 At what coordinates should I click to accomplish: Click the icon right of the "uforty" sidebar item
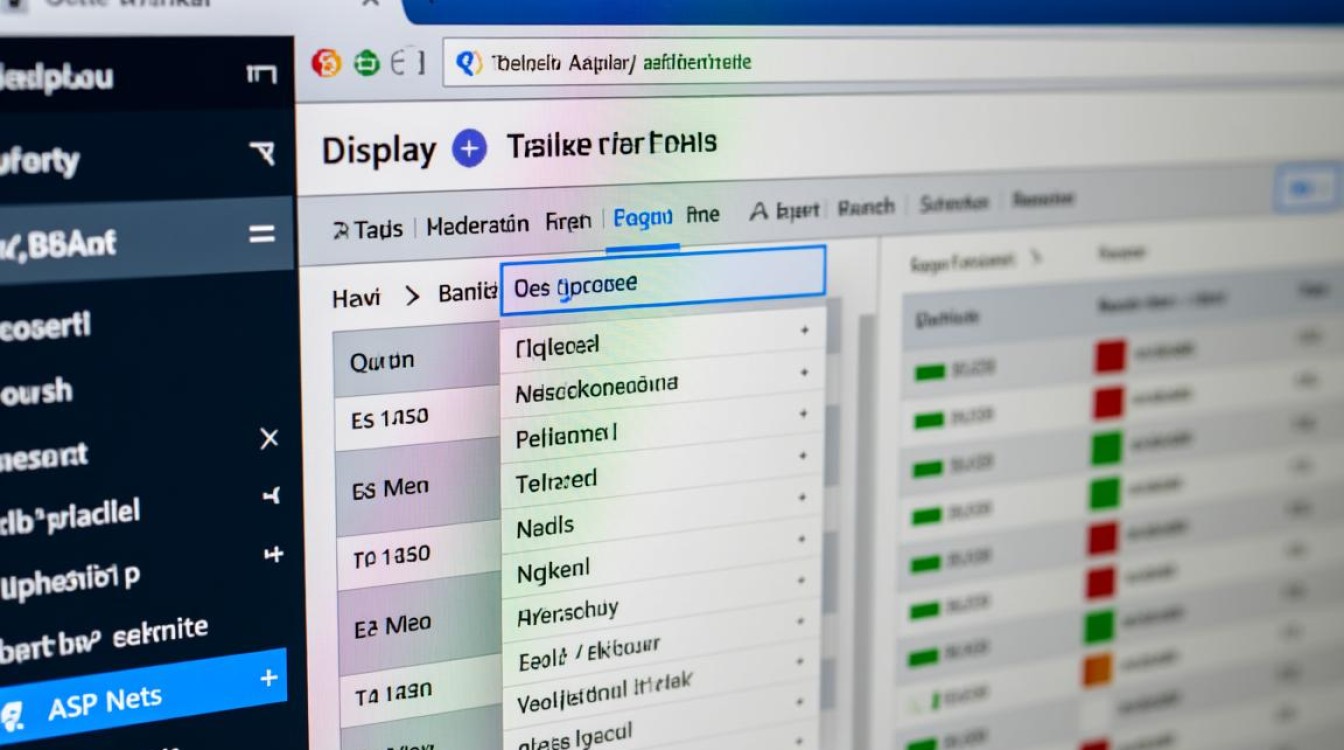[261, 153]
